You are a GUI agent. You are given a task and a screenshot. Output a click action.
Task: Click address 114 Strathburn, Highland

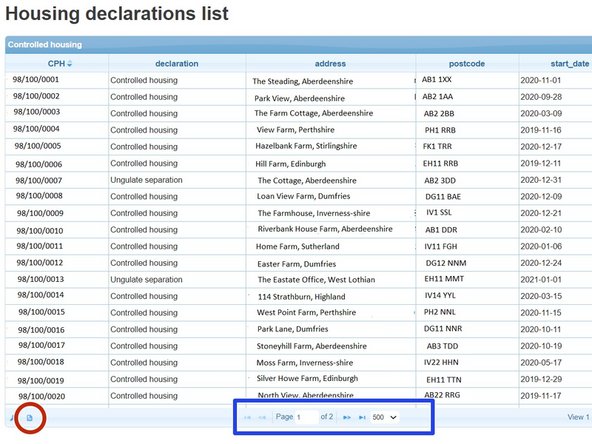(x=301, y=297)
